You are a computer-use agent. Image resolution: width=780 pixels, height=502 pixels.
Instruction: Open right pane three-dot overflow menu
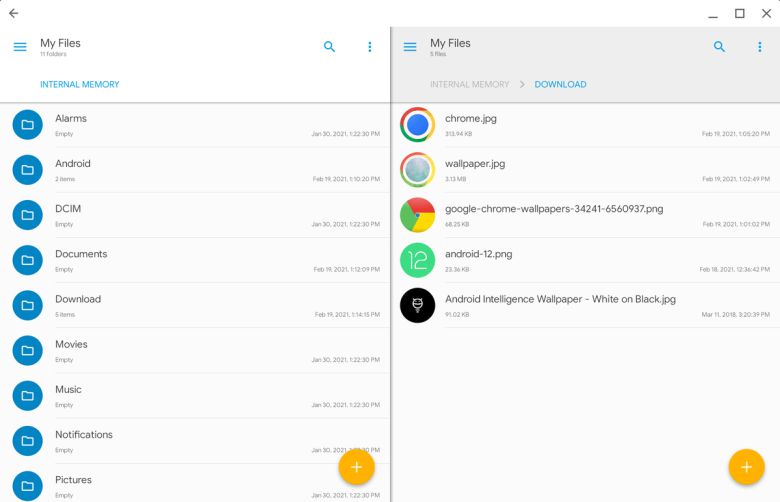pyautogui.click(x=759, y=47)
